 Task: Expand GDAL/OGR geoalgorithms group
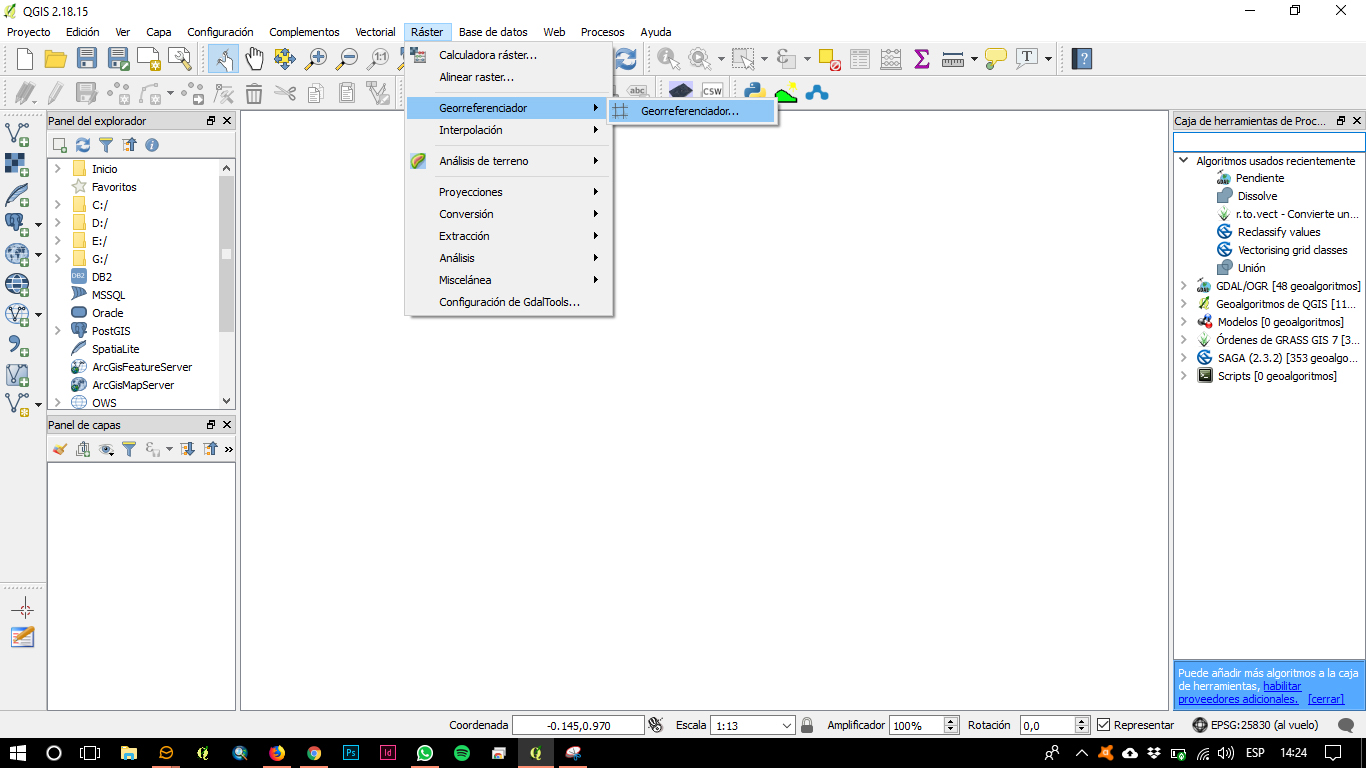click(1184, 286)
